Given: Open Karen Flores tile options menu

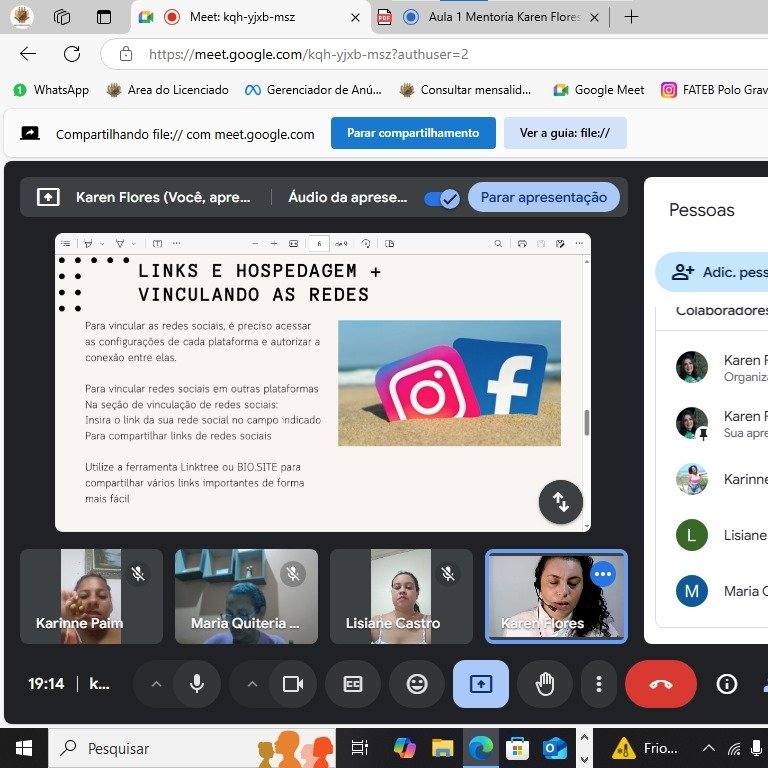Looking at the screenshot, I should (603, 574).
